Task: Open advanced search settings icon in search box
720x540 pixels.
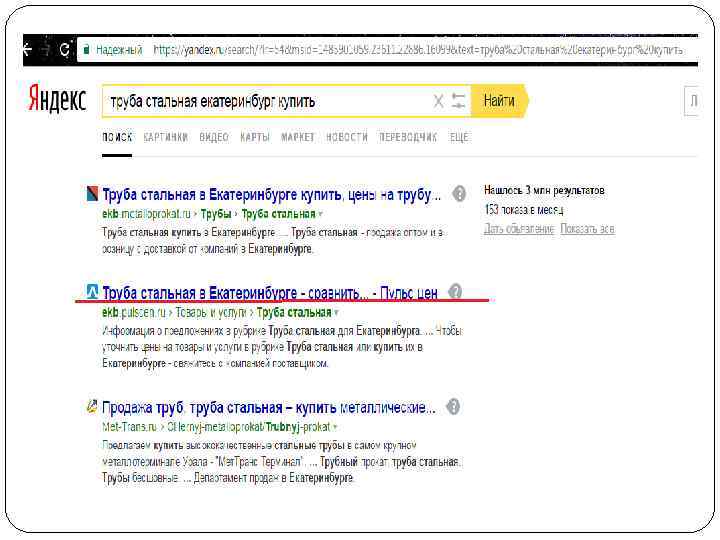Action: pyautogui.click(x=458, y=101)
